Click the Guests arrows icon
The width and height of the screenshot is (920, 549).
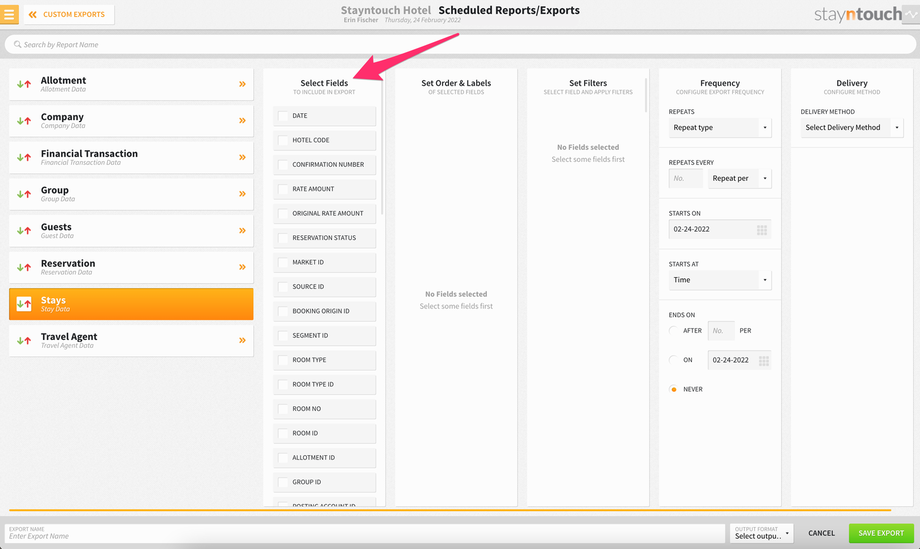[x=23, y=231]
